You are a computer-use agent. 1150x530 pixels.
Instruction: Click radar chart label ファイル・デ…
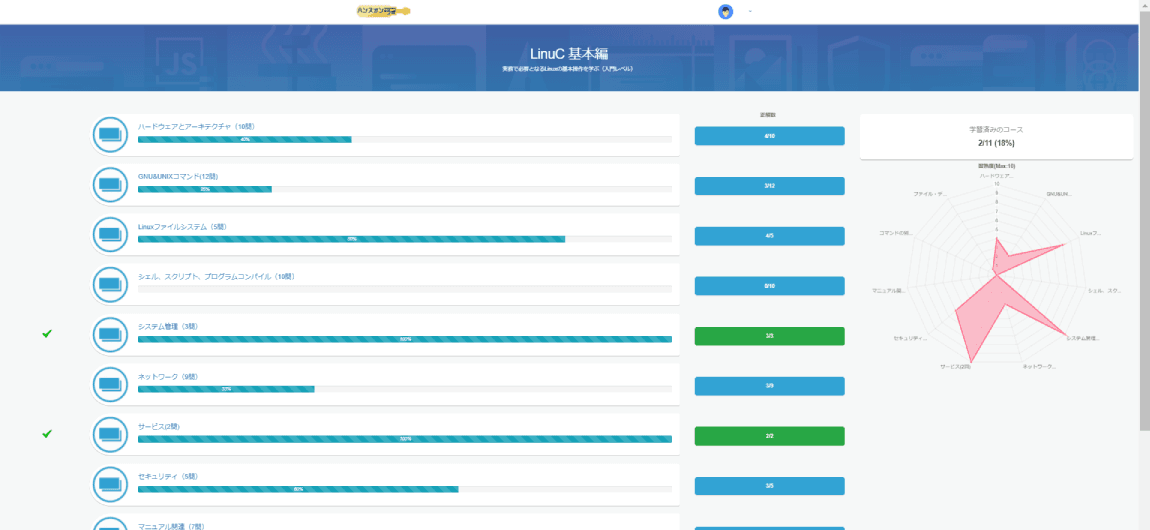tap(931, 194)
